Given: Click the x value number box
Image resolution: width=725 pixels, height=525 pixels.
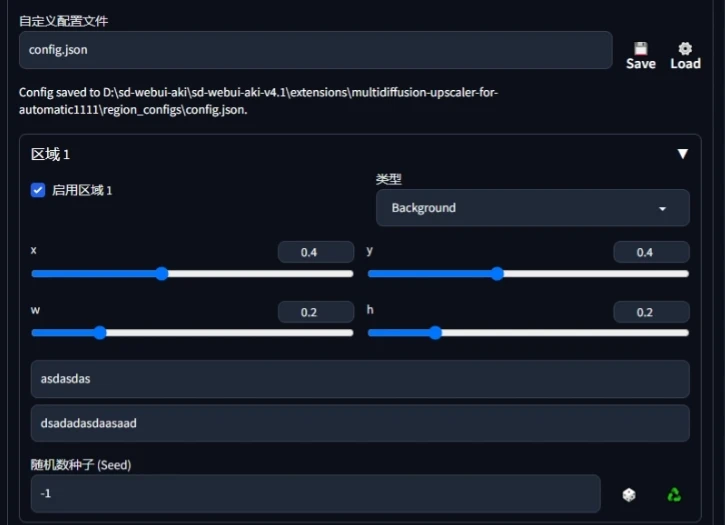Looking at the screenshot, I should point(316,252).
